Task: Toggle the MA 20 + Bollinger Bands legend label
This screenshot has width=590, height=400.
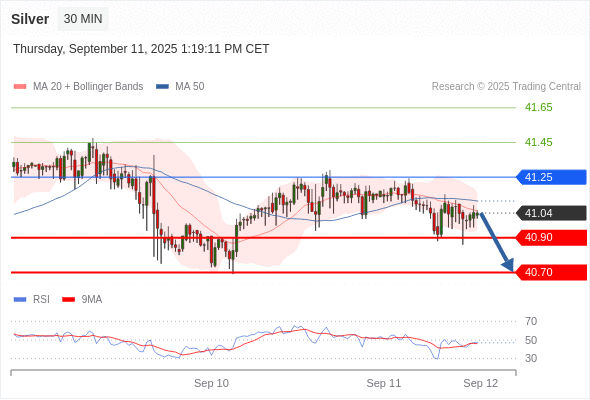Action: [x=88, y=87]
